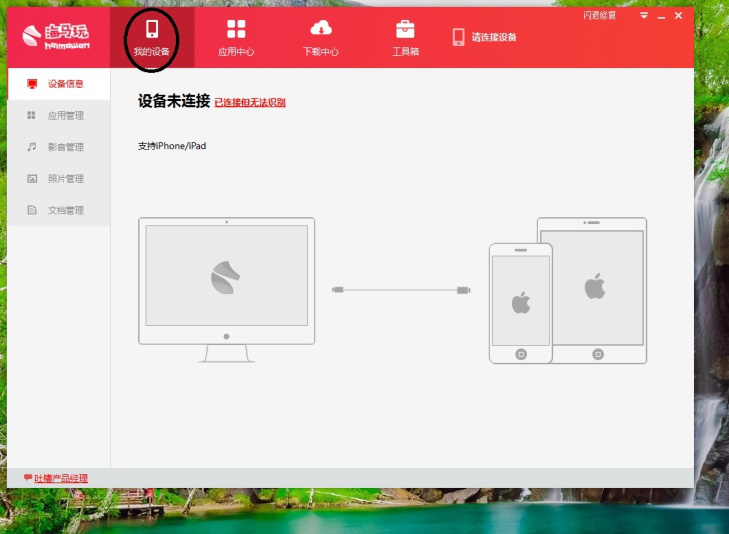
Task: Click the 请连接设备 connect device indicator
Action: 485,37
